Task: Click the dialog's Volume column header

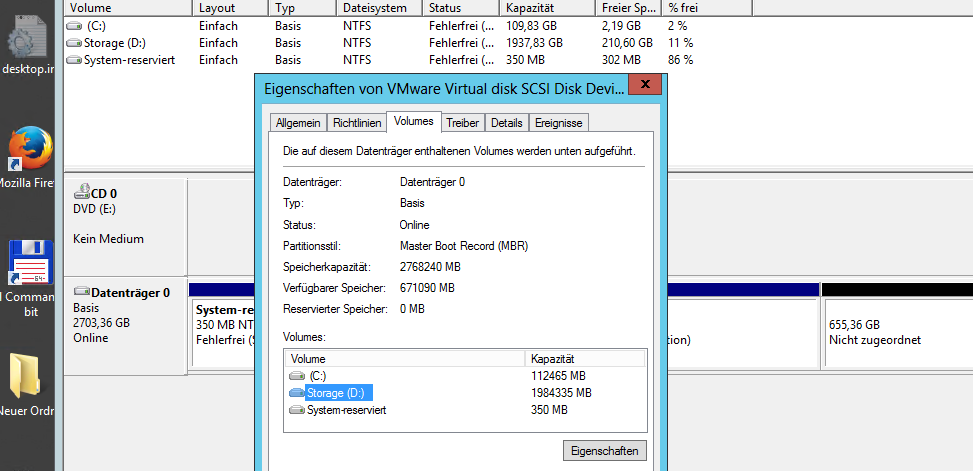Action: [x=405, y=359]
